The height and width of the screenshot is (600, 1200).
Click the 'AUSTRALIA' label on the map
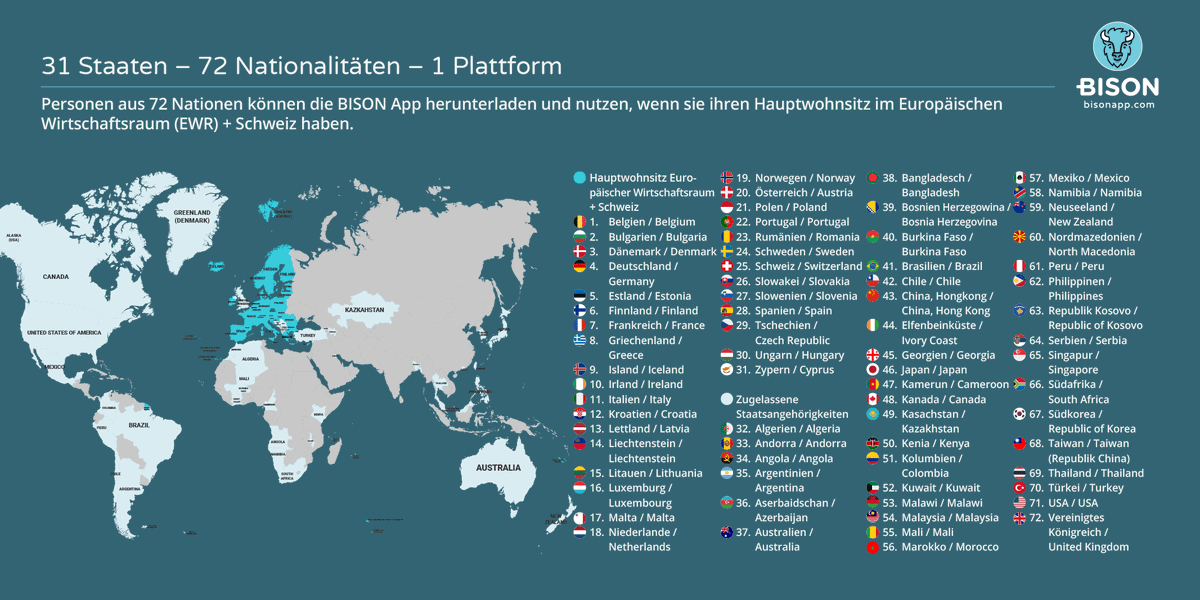[x=498, y=468]
